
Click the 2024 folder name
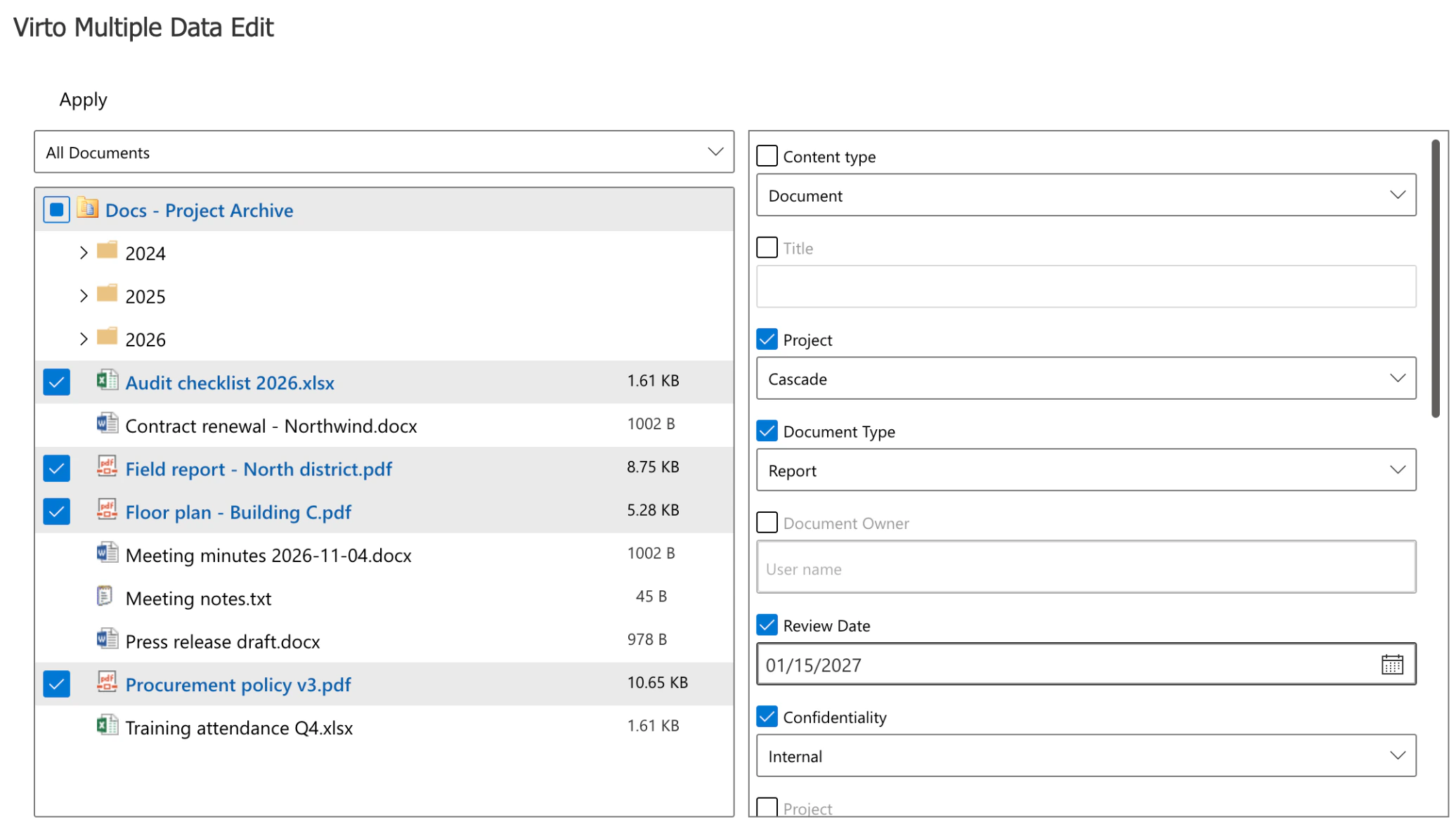(x=145, y=254)
